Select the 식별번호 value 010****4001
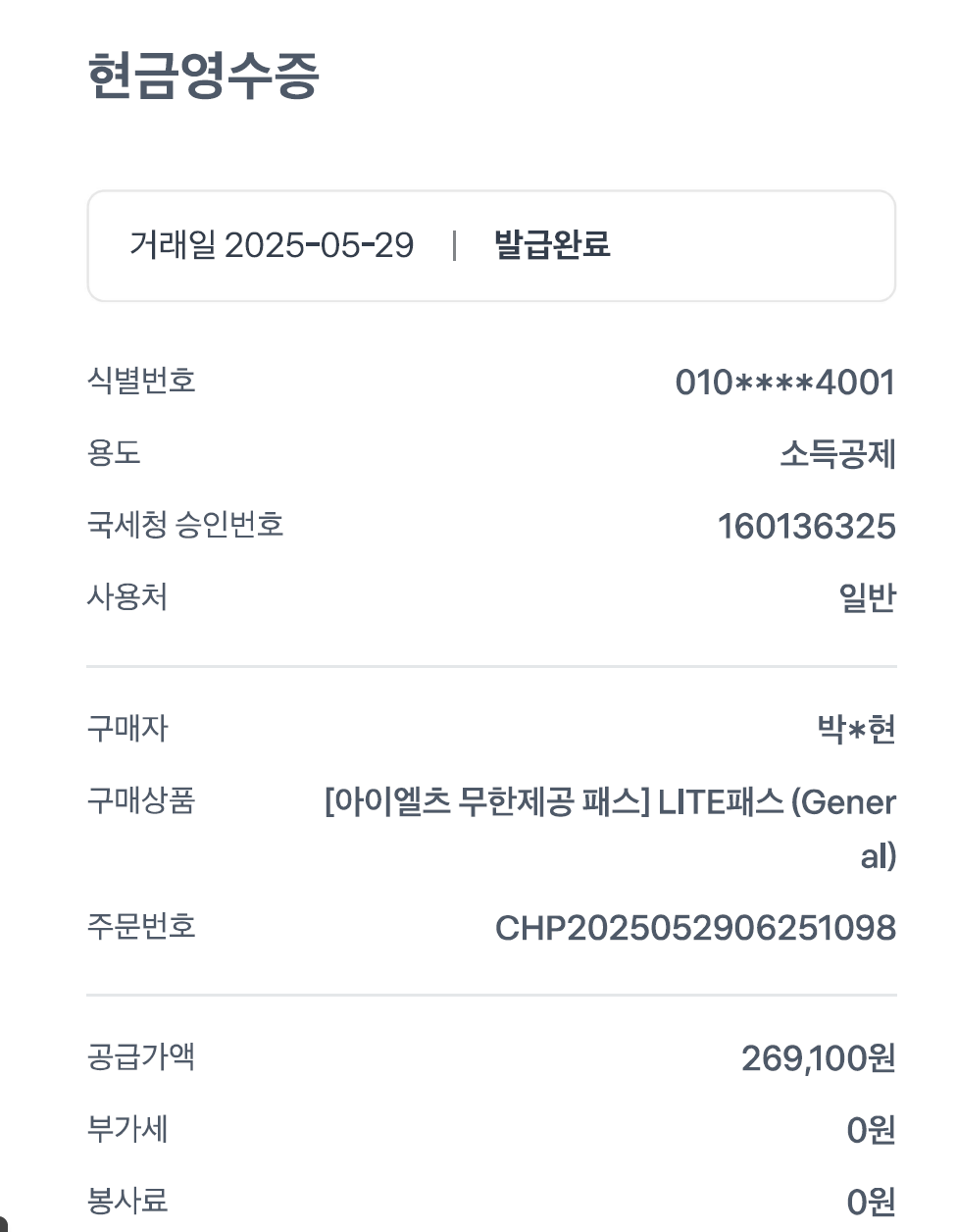 [784, 382]
